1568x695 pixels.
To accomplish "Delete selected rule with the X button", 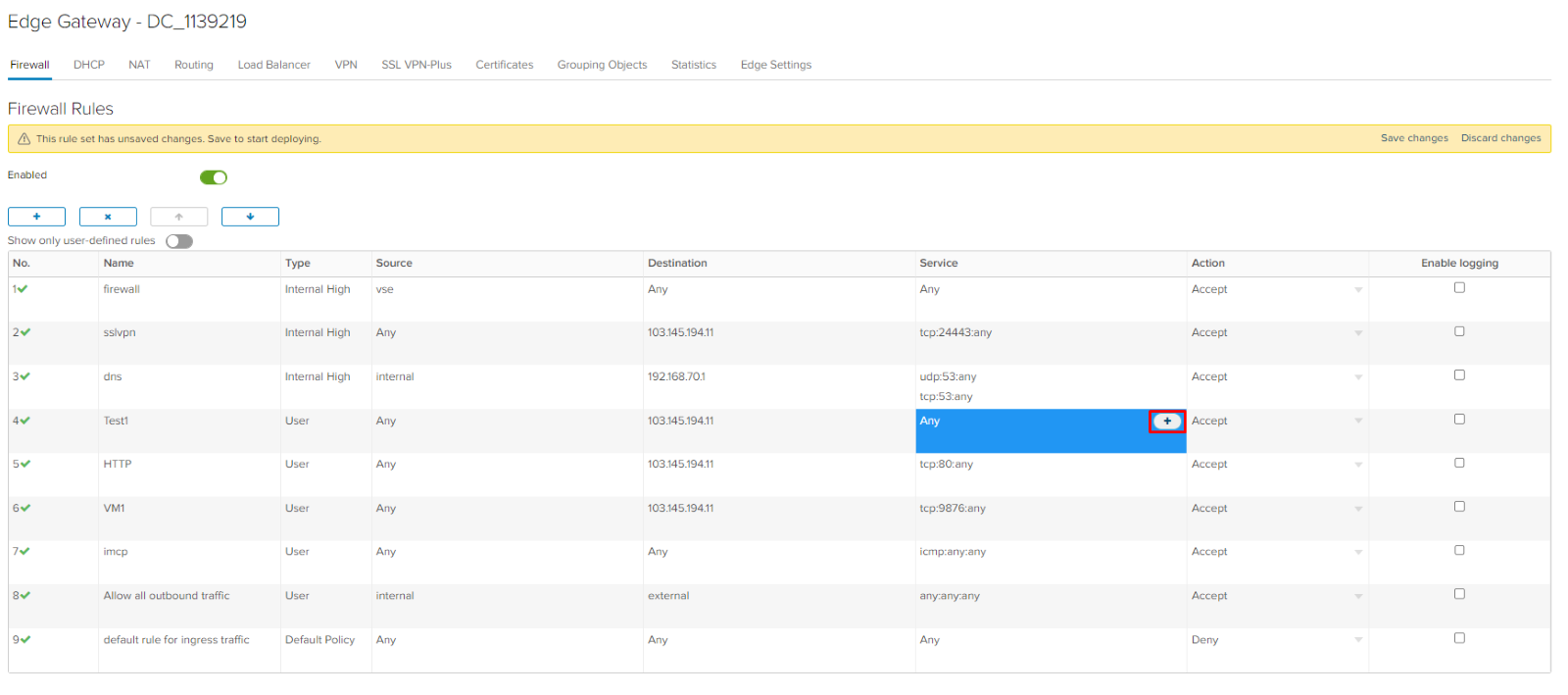I will [108, 217].
